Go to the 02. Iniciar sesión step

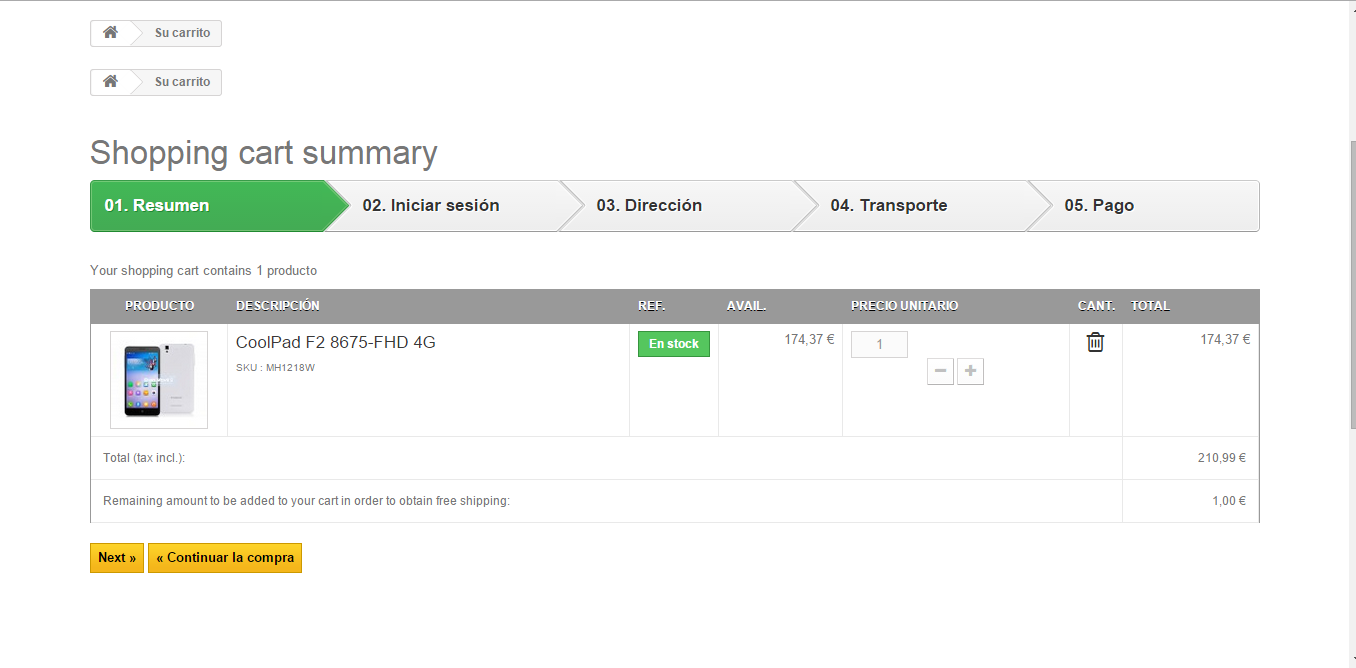point(430,206)
